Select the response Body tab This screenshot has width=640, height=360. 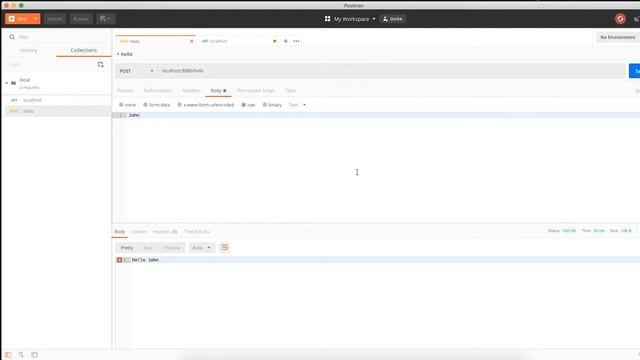(x=120, y=231)
